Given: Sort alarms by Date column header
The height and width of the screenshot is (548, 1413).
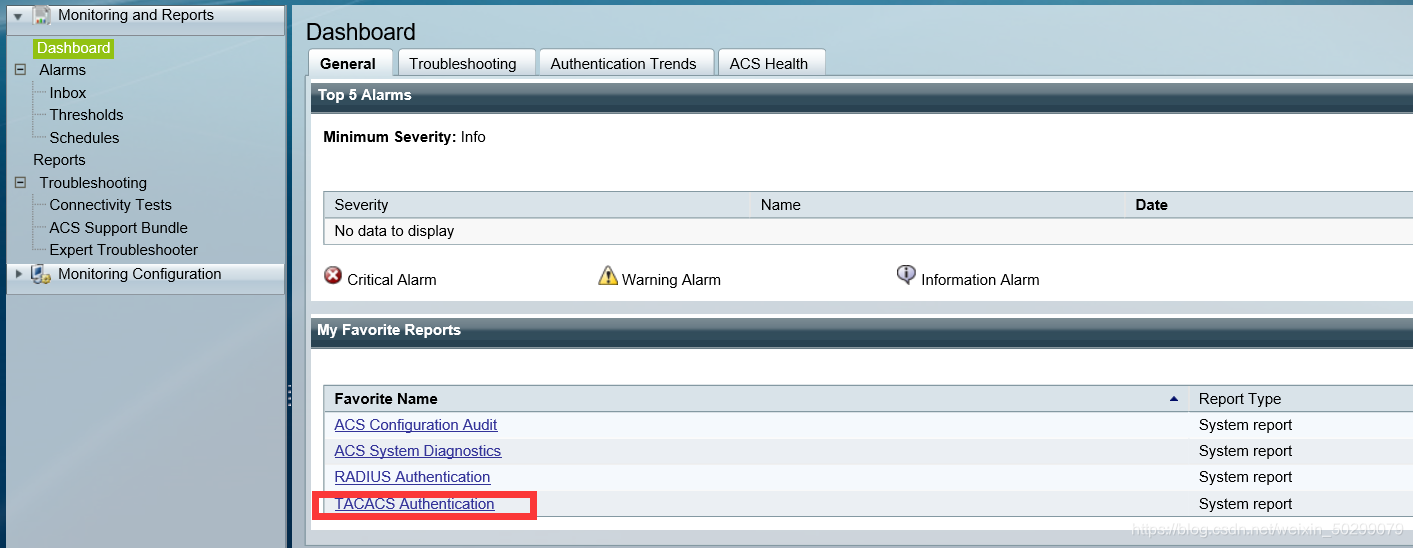Looking at the screenshot, I should pyautogui.click(x=1269, y=205).
